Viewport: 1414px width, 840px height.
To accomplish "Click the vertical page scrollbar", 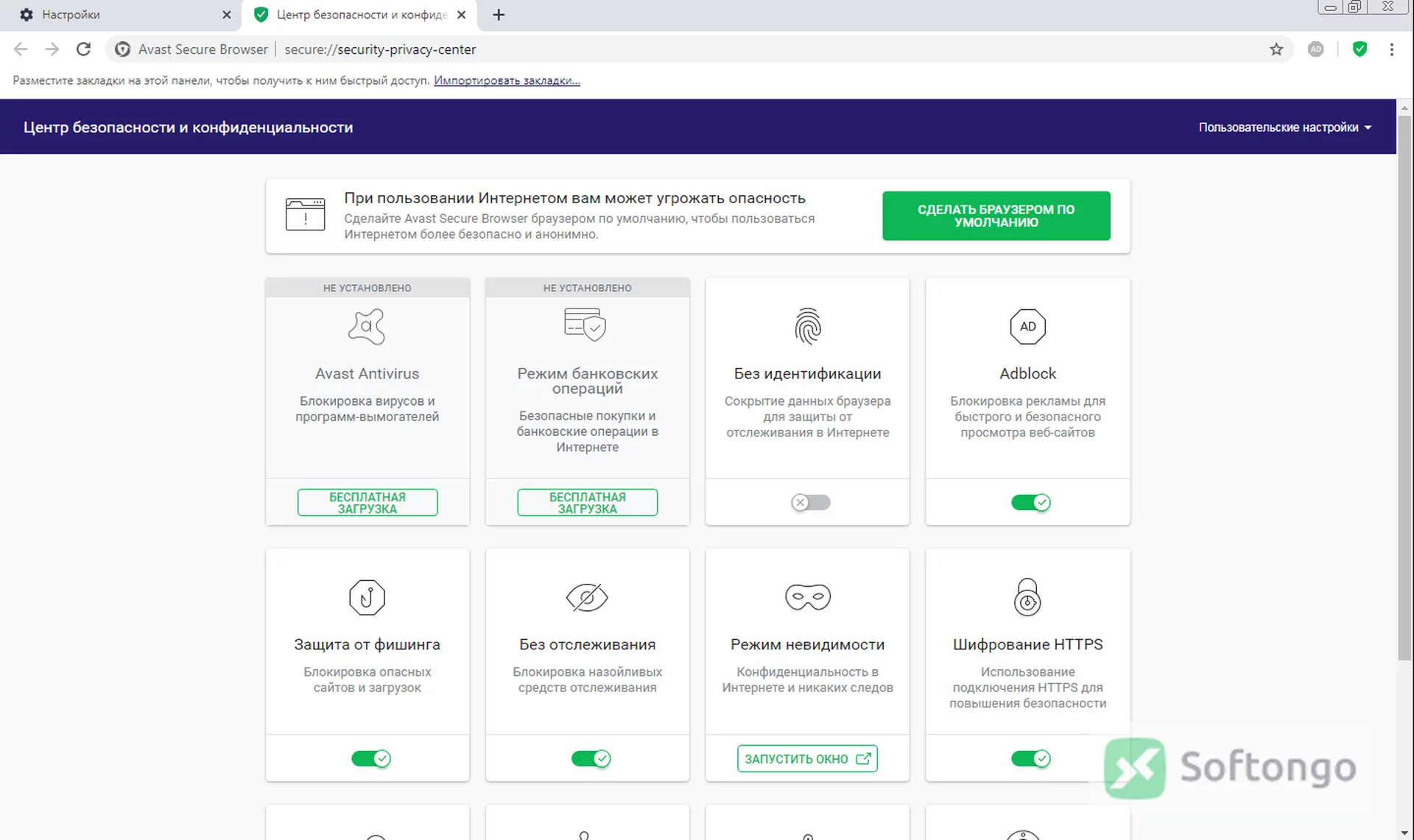I will click(1404, 388).
